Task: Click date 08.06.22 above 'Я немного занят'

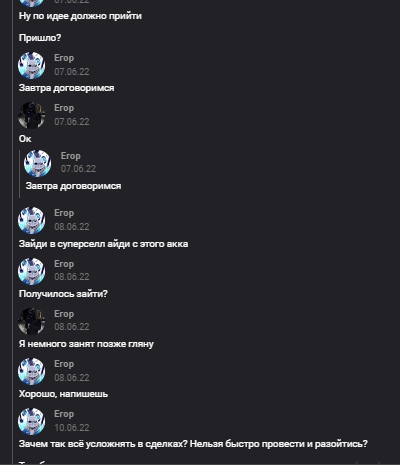Action: pos(72,327)
